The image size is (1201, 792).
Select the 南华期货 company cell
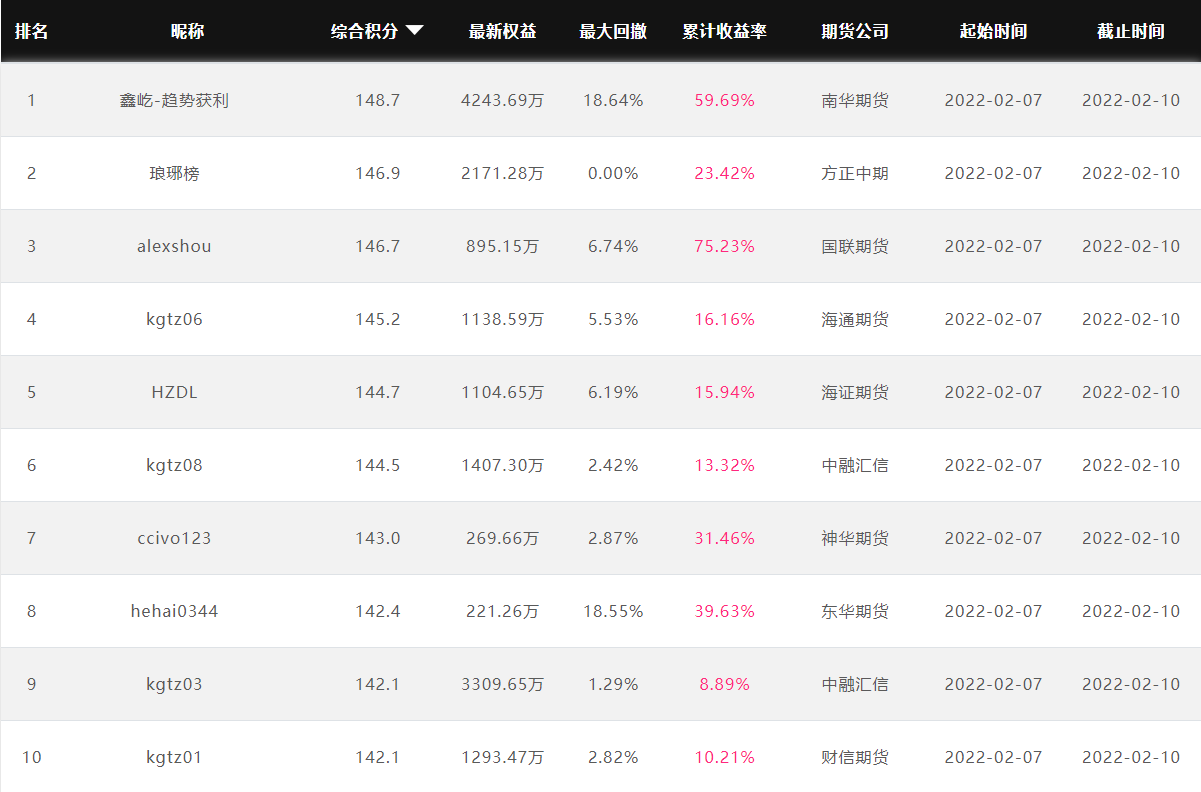point(855,100)
